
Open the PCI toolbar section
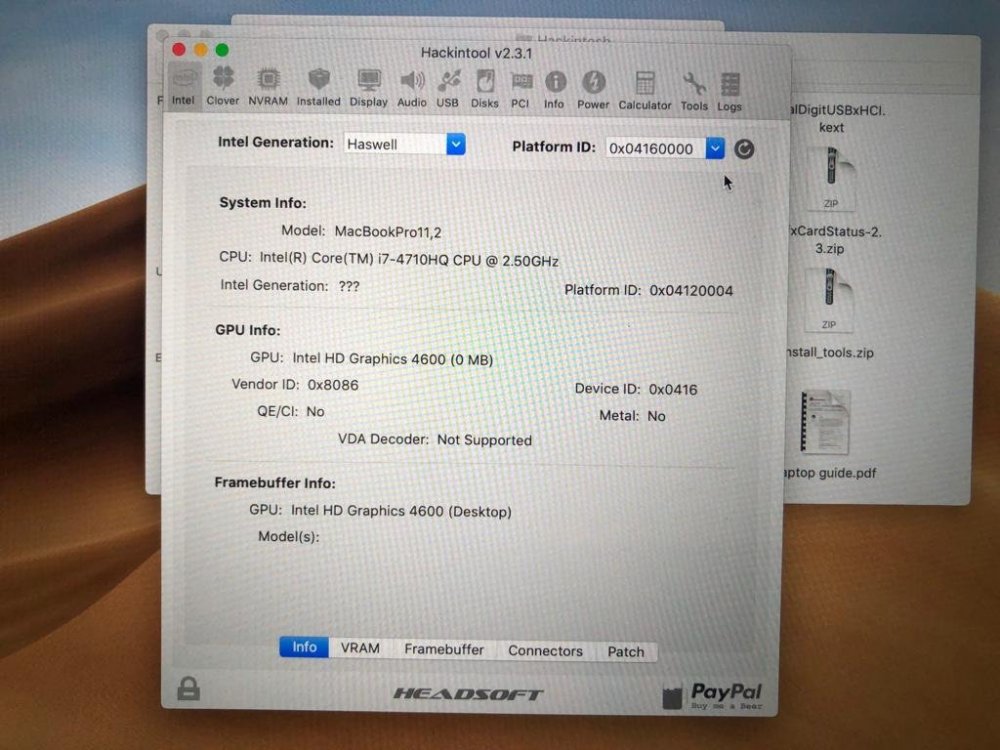pos(520,91)
